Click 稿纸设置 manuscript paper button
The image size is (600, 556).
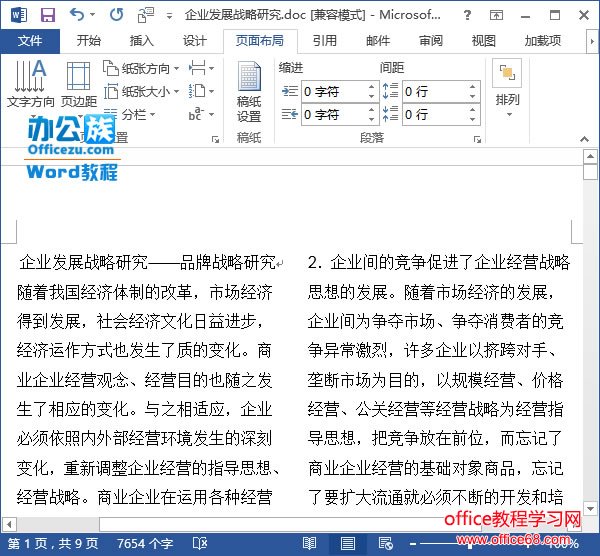point(249,92)
